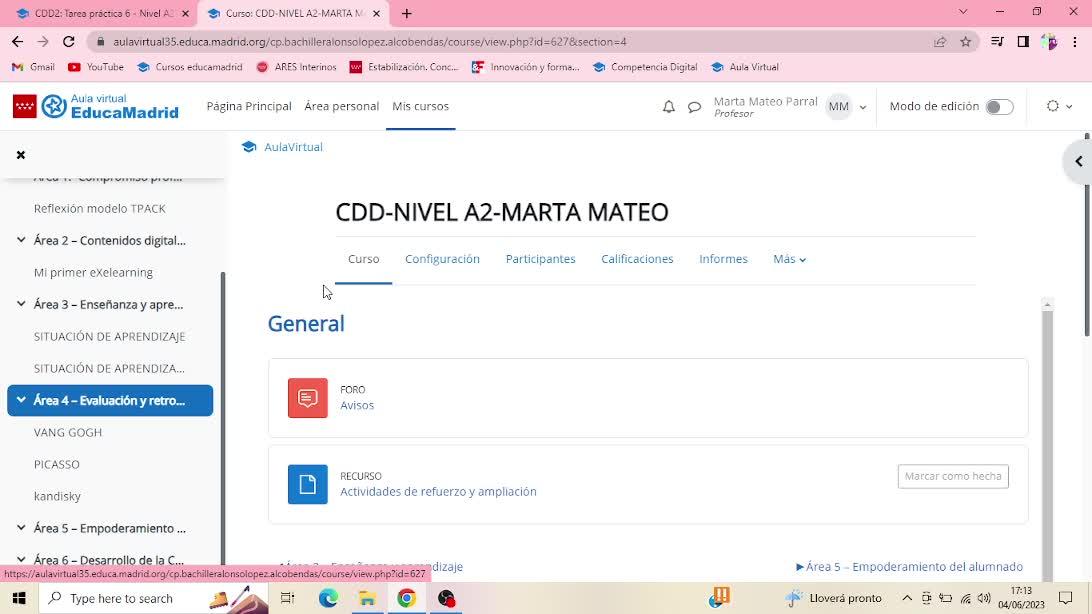Open kandisky in course index
This screenshot has width=1092, height=614.
(x=57, y=496)
